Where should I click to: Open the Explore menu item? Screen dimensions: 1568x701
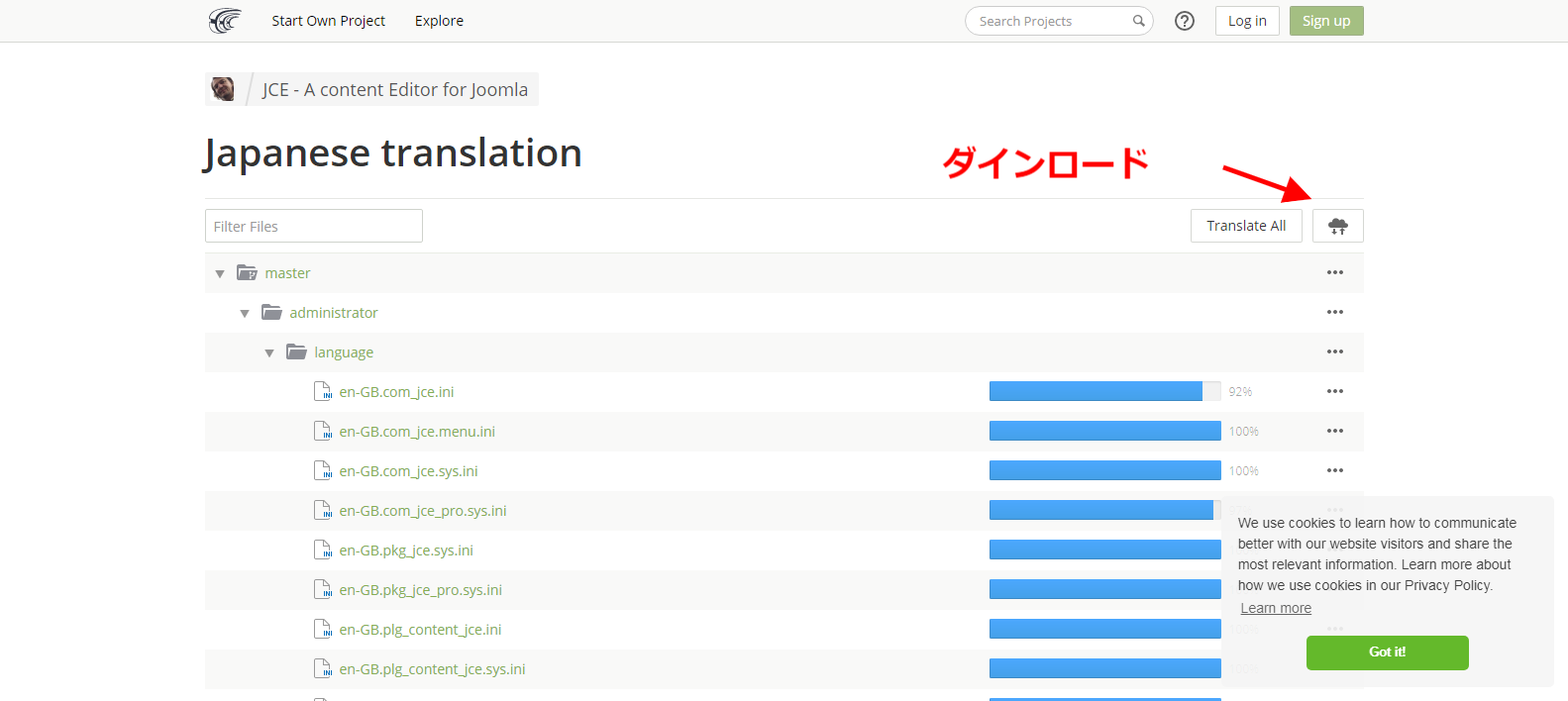[x=439, y=21]
